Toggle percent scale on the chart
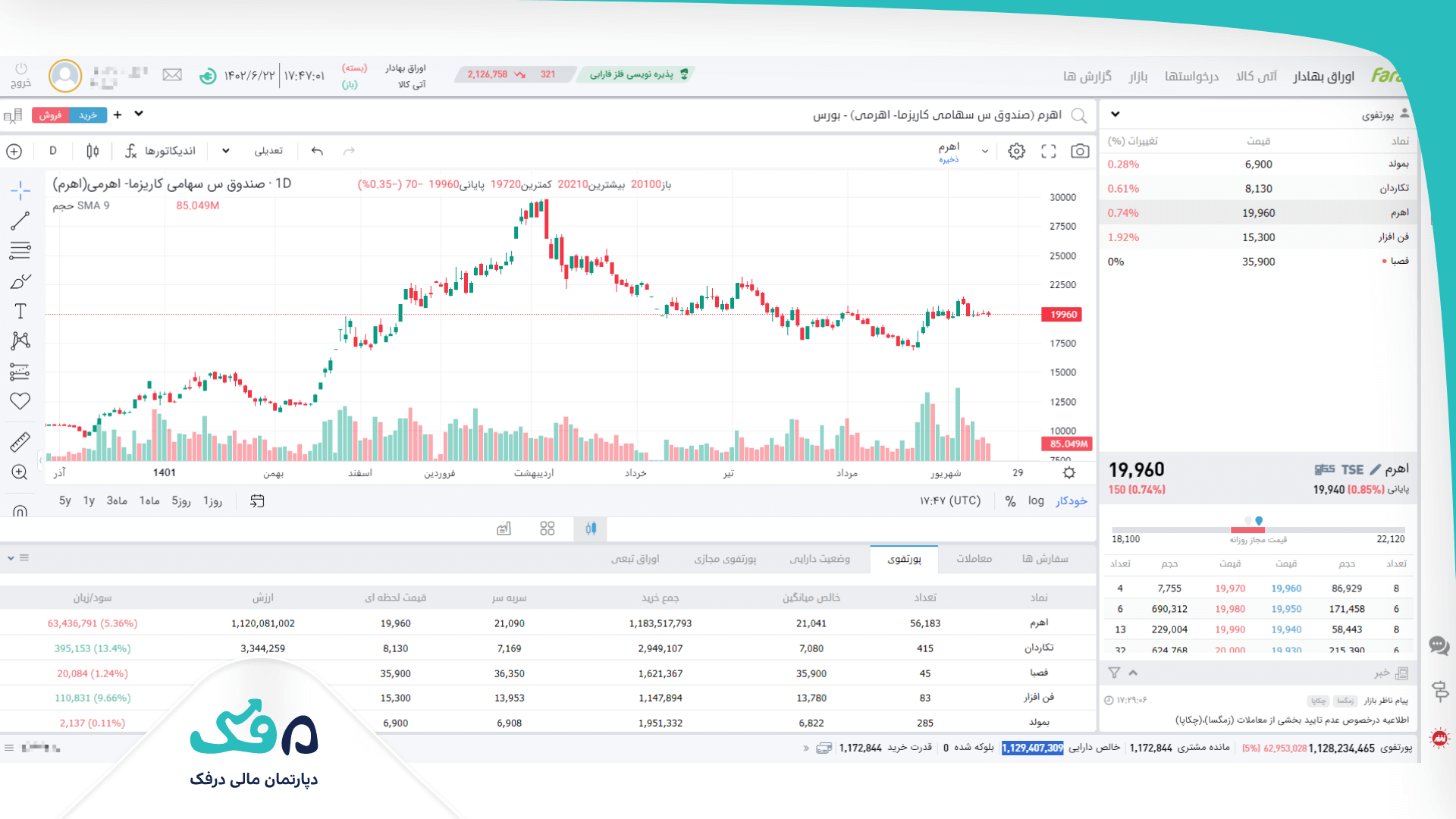This screenshot has width=1456, height=819. tap(1010, 501)
